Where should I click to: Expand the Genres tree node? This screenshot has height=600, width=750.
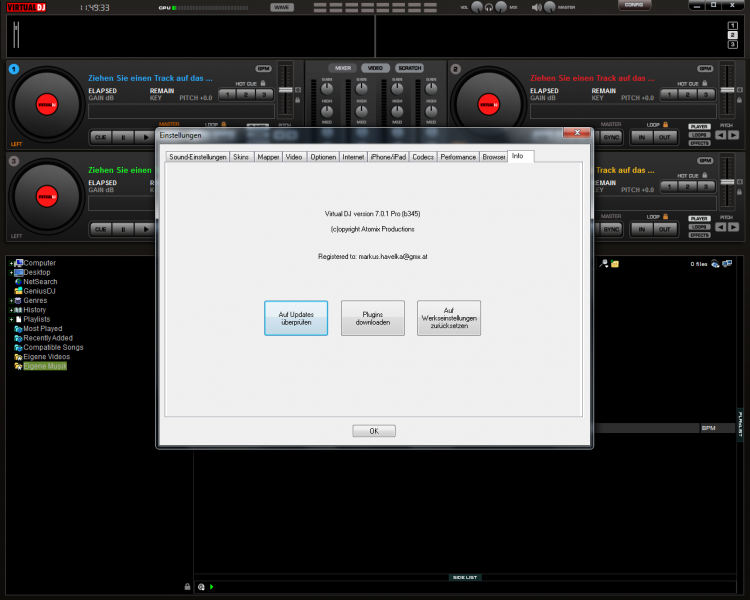click(11, 301)
